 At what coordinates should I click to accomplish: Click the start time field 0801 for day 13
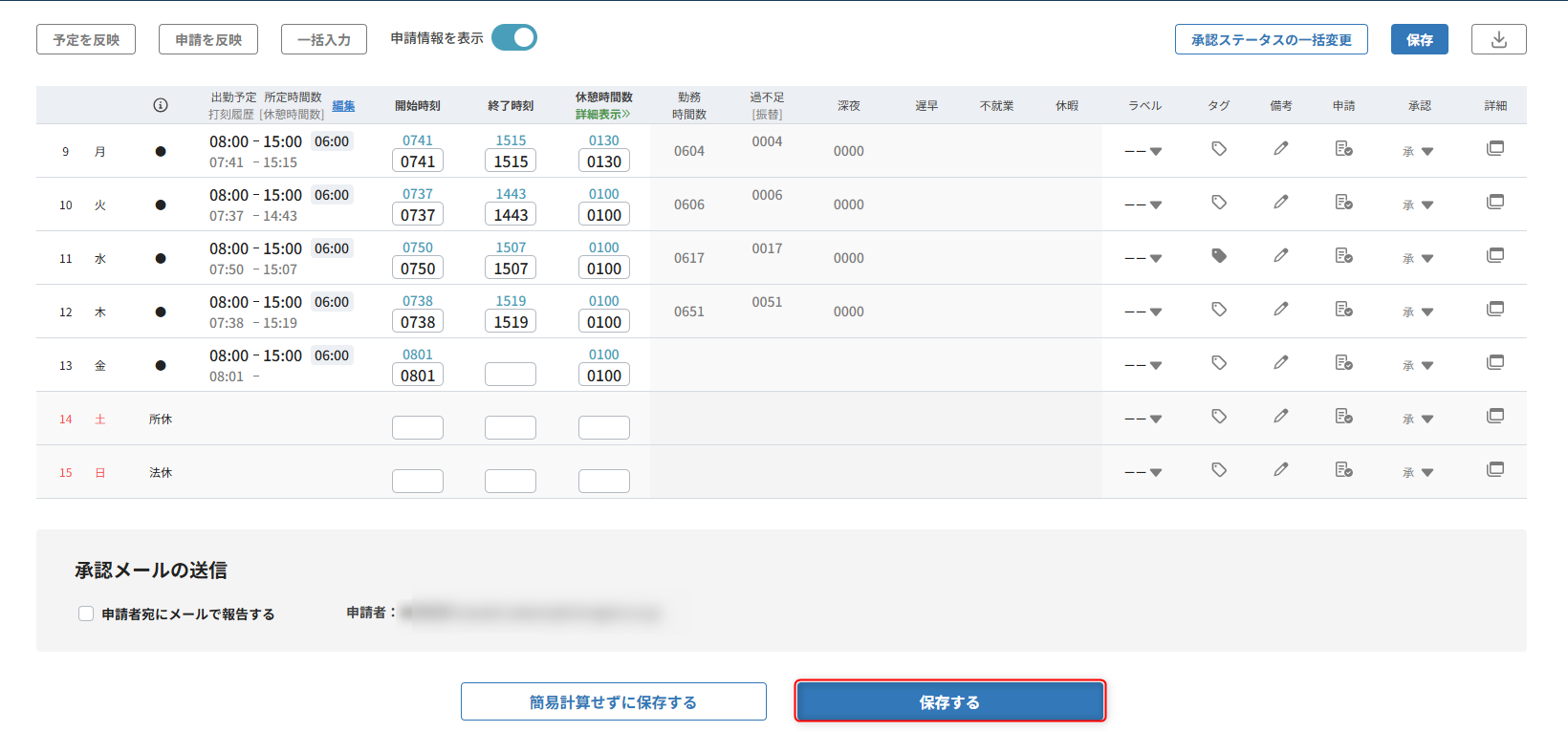tap(418, 376)
